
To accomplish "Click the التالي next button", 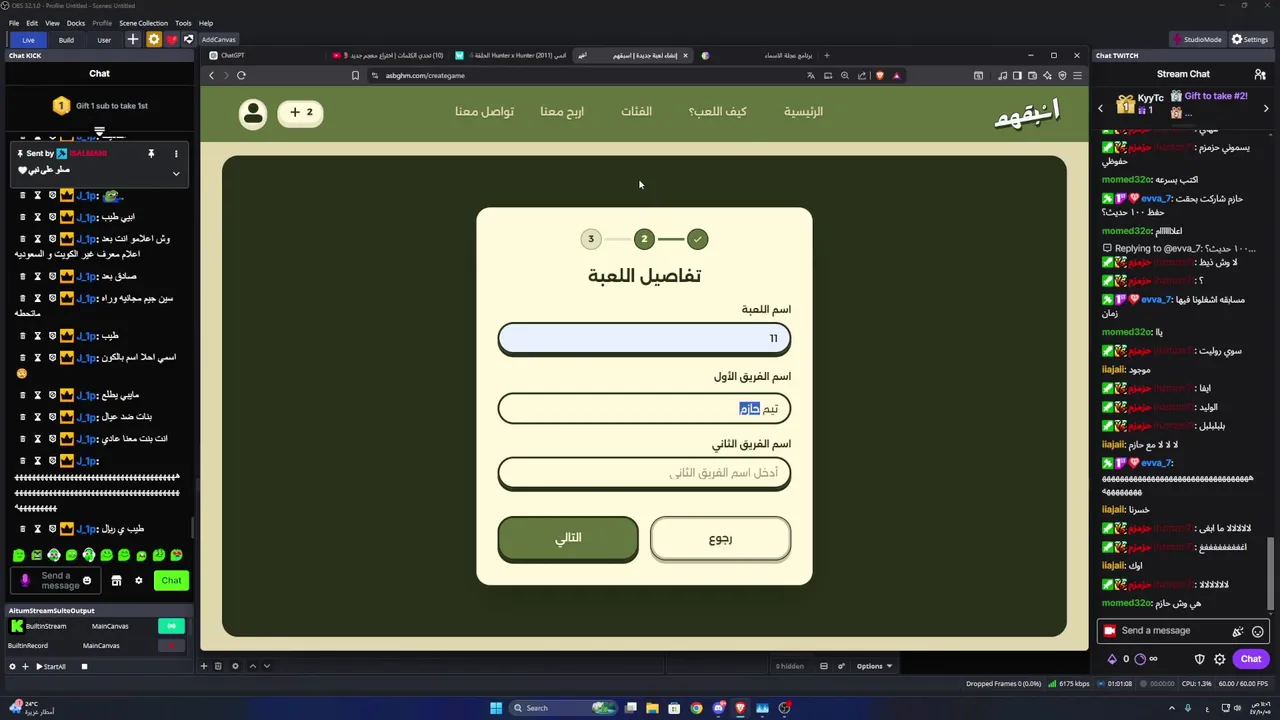I will click(x=568, y=539).
